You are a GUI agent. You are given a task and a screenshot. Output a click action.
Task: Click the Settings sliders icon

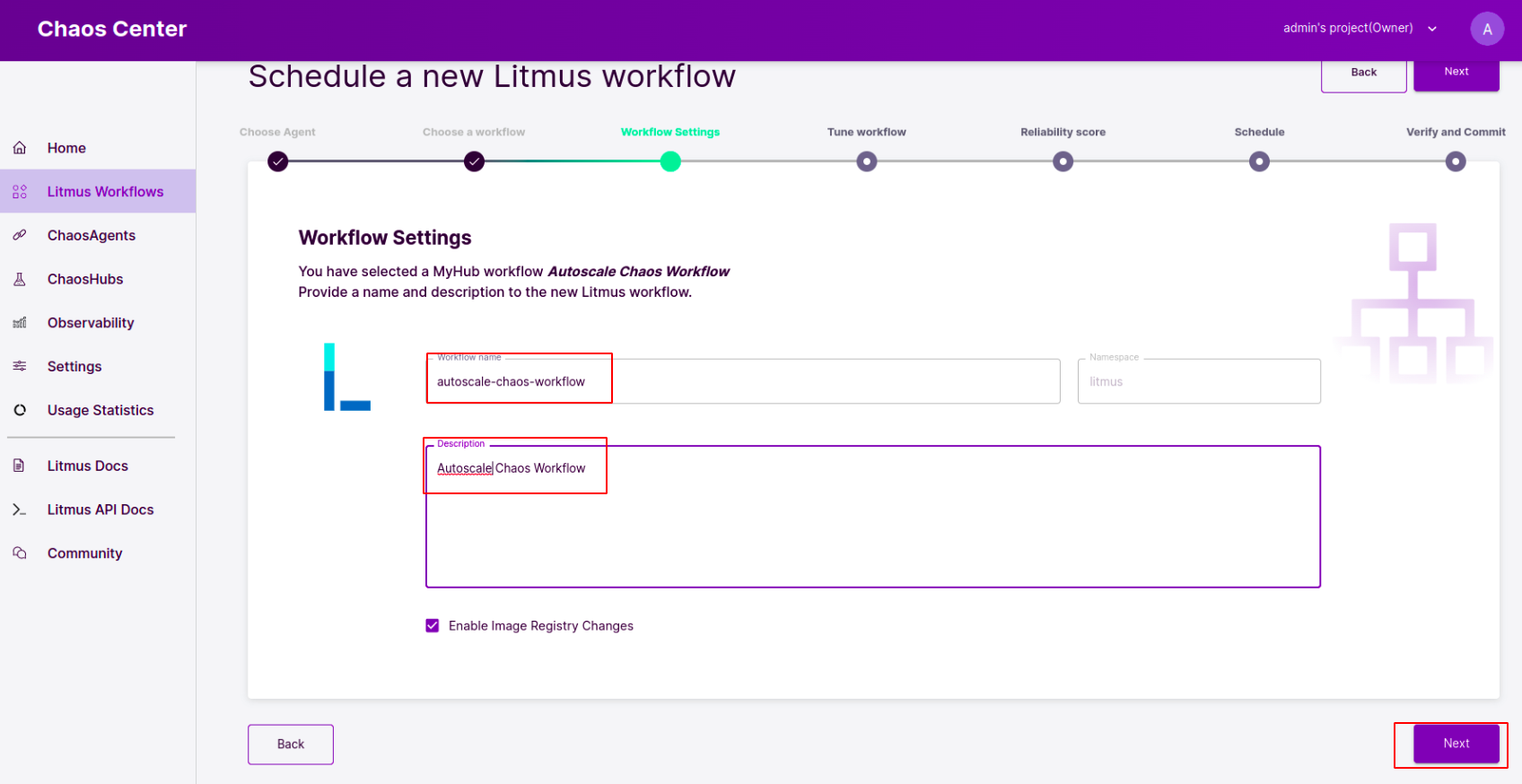(x=19, y=366)
